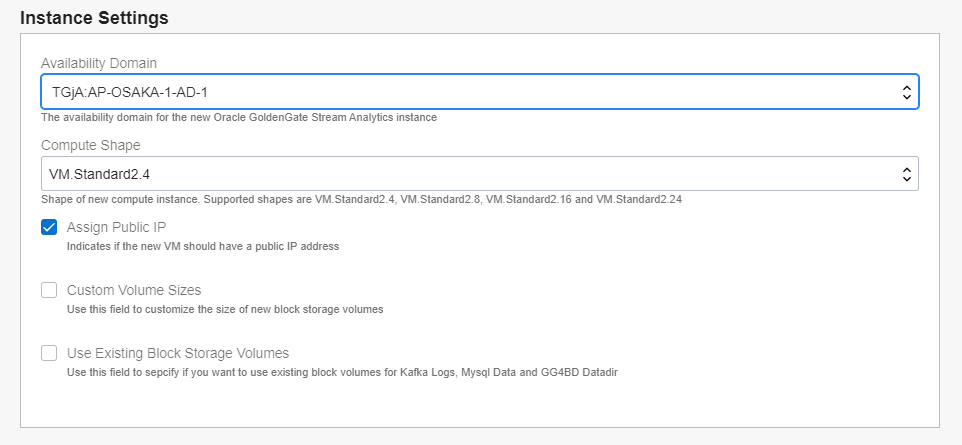The image size is (962, 445).
Task: Click the Instance Settings heading
Action: click(94, 18)
